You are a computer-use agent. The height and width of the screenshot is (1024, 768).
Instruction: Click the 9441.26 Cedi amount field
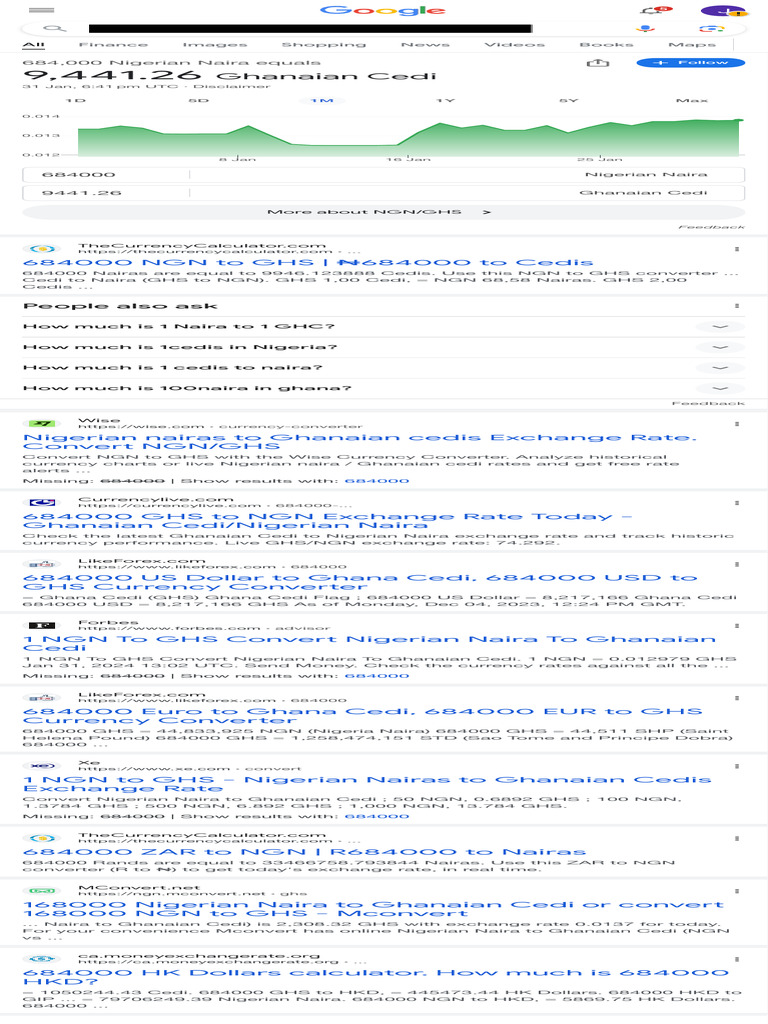coord(106,193)
